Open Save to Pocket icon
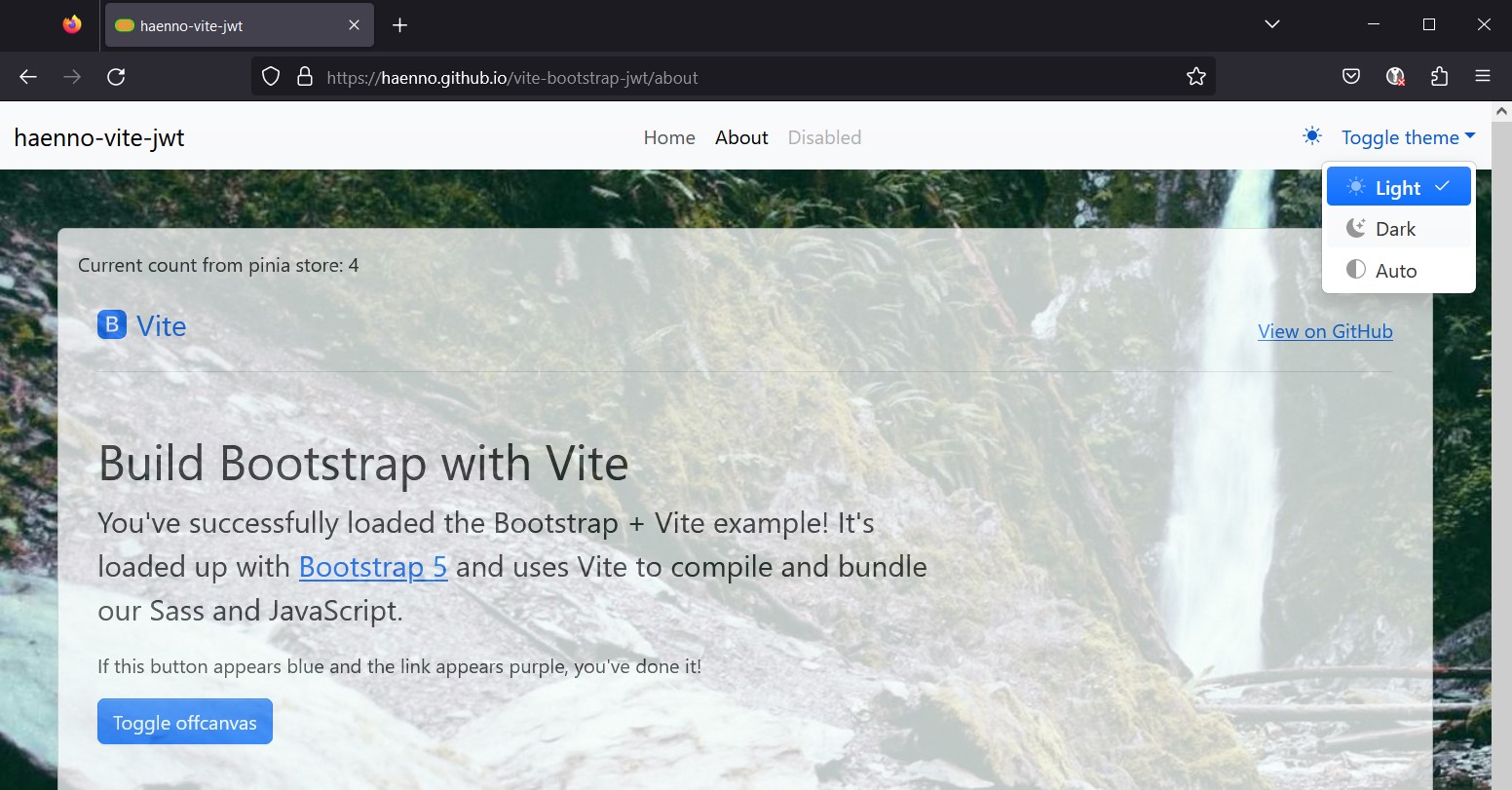 [x=1351, y=77]
